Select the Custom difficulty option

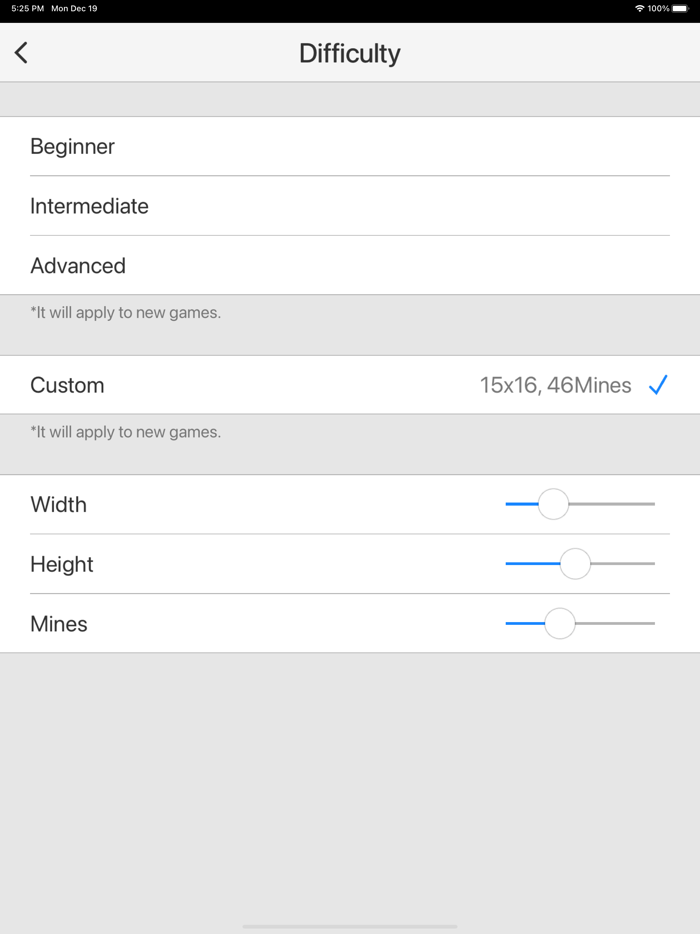[67, 385]
